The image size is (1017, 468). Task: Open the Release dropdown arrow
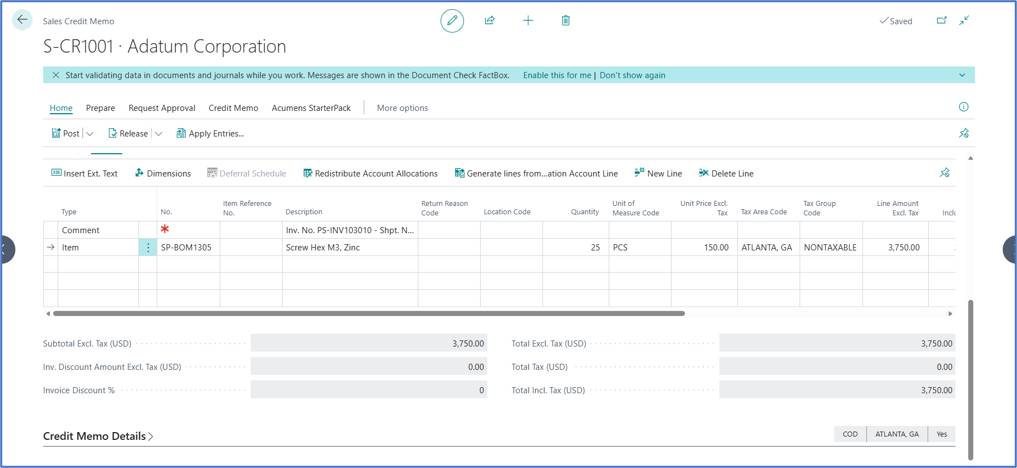tap(158, 134)
